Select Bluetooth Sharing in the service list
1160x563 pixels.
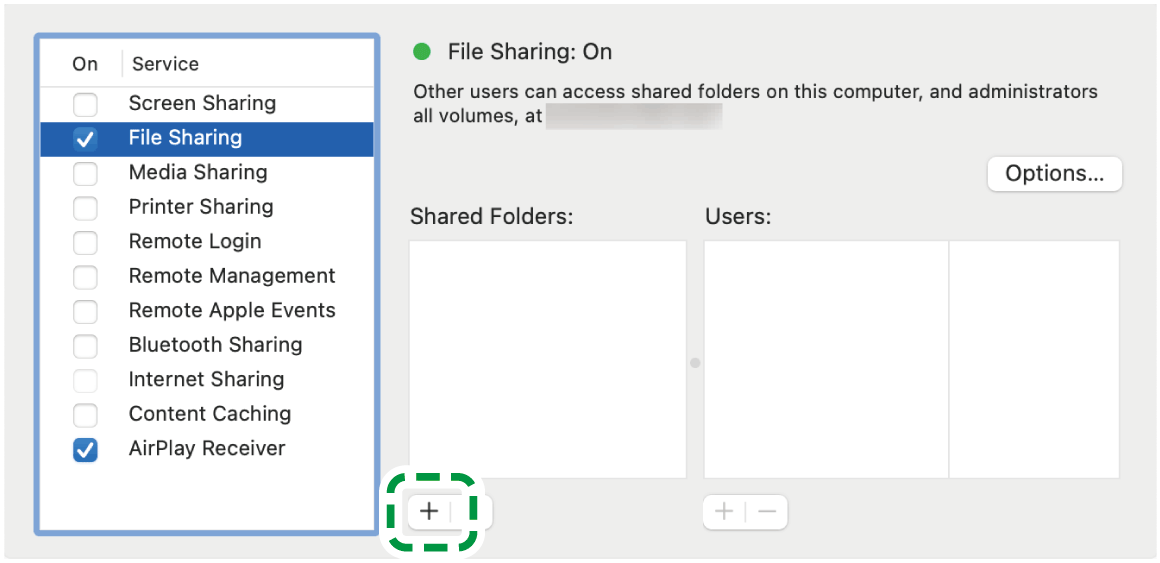[x=215, y=345]
